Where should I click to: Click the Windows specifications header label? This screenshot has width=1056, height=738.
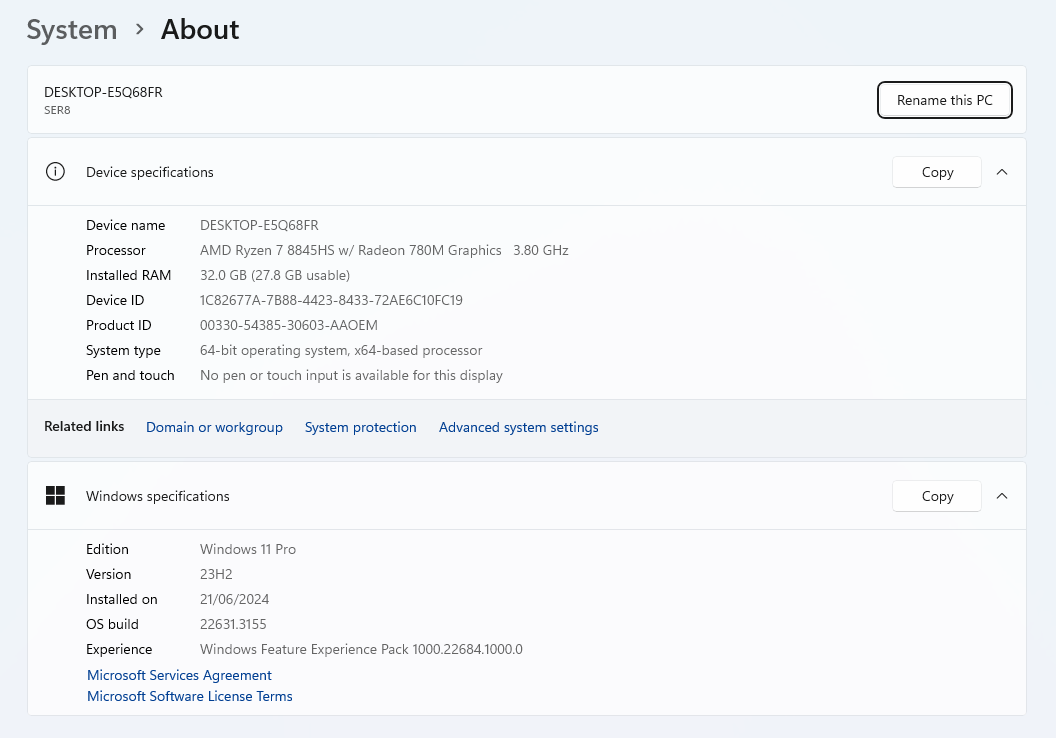(158, 496)
